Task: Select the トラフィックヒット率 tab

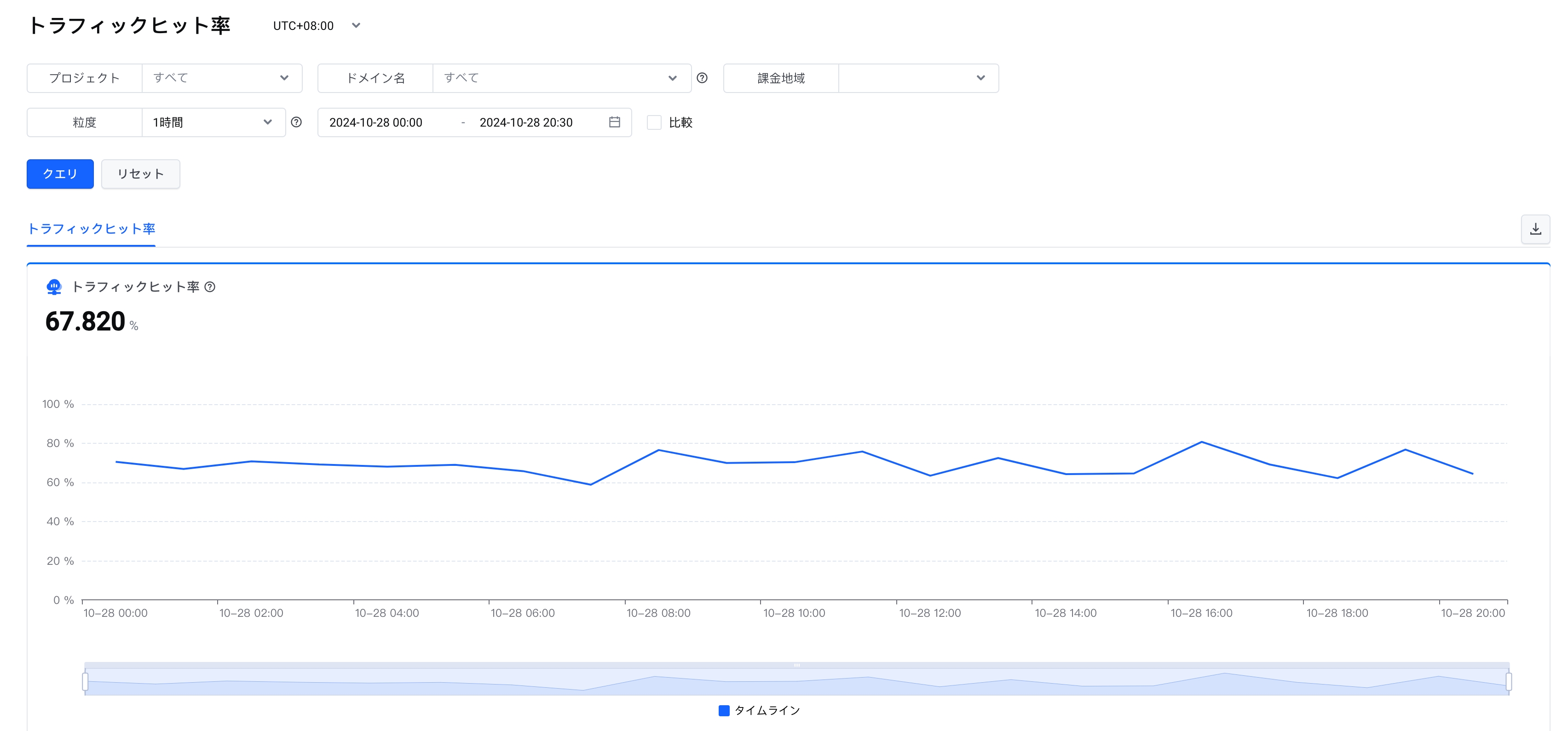Action: 91,229
